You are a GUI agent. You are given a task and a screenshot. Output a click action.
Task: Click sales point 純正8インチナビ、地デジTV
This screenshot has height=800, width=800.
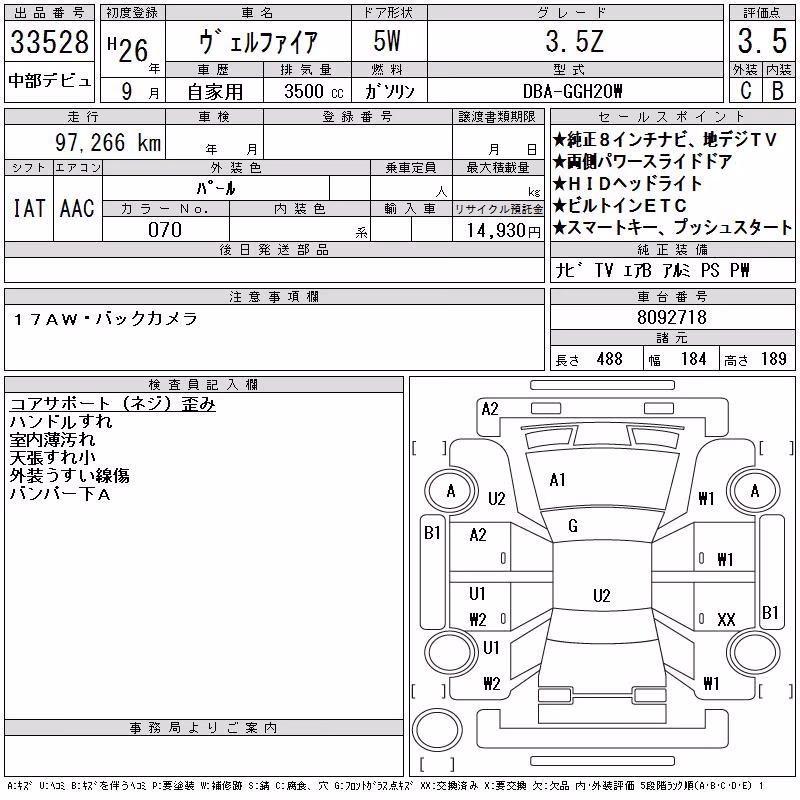click(x=665, y=139)
